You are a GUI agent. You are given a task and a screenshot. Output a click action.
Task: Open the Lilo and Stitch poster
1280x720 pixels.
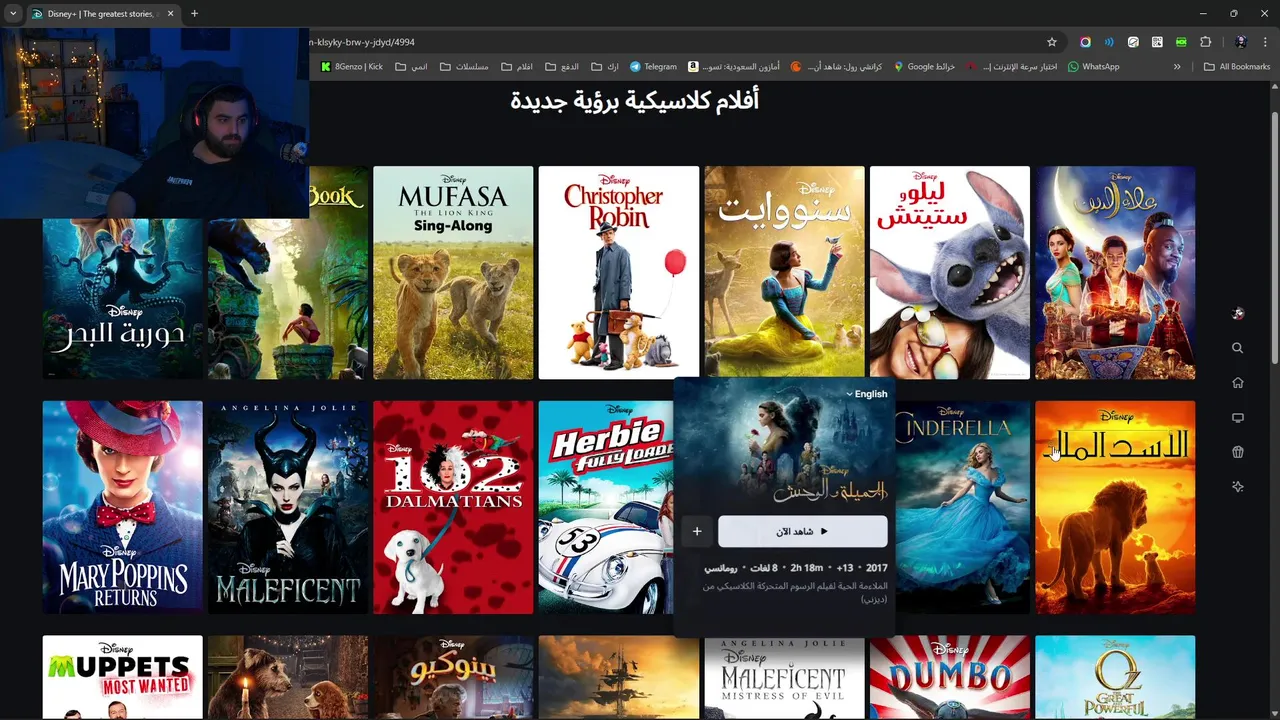[x=949, y=272]
